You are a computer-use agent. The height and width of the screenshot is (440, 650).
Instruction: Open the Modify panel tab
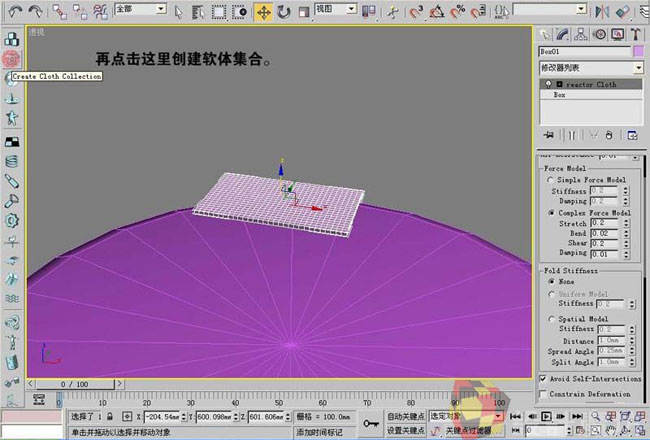tap(563, 34)
